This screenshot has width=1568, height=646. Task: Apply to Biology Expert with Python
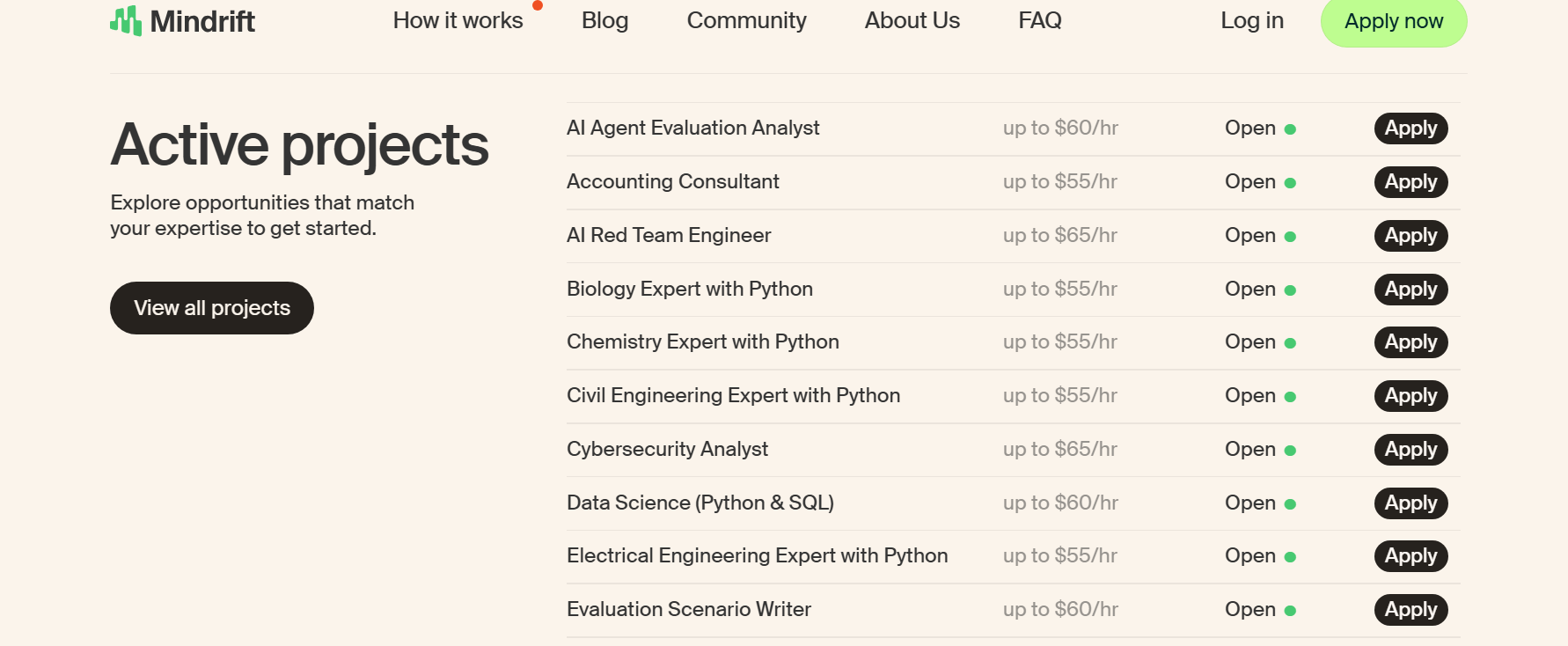(1410, 290)
